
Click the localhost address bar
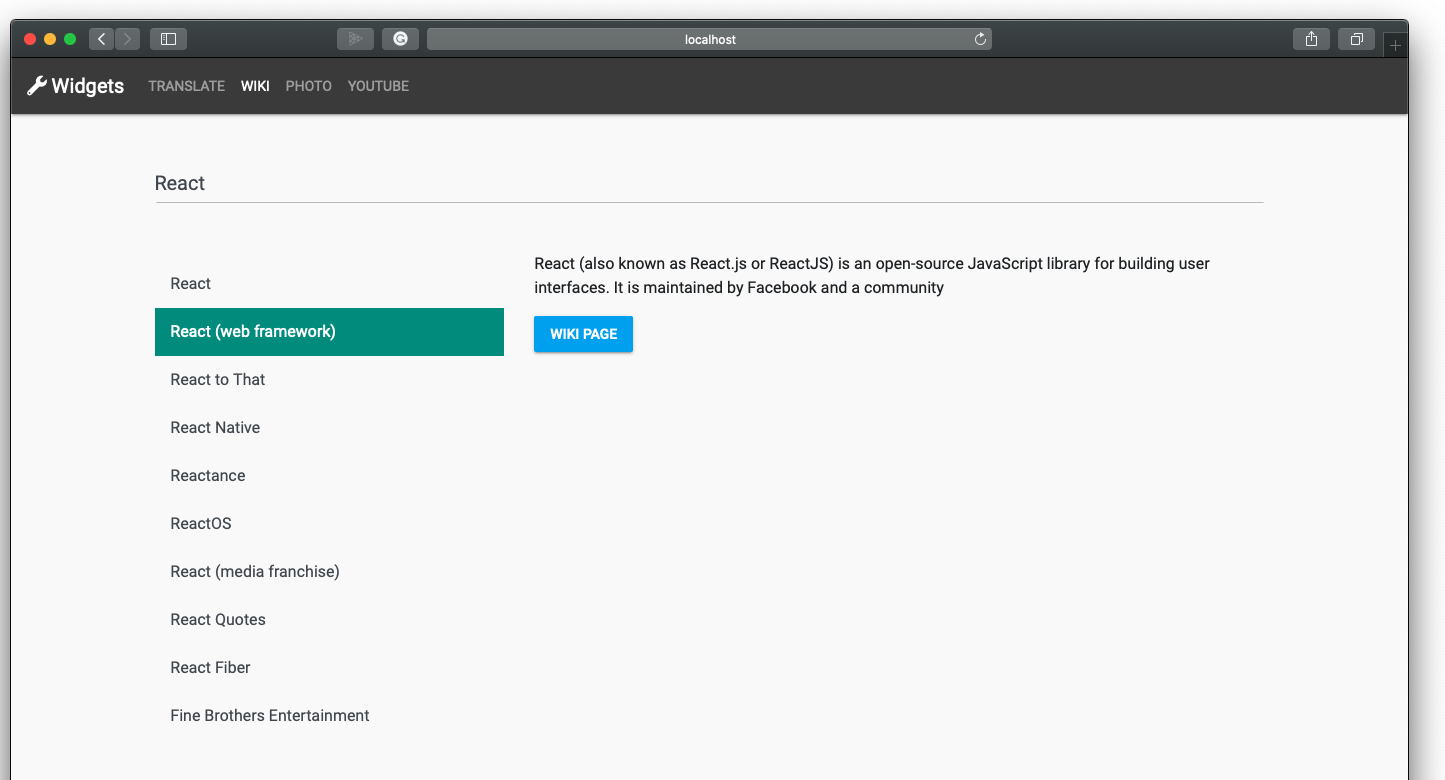[x=709, y=39]
